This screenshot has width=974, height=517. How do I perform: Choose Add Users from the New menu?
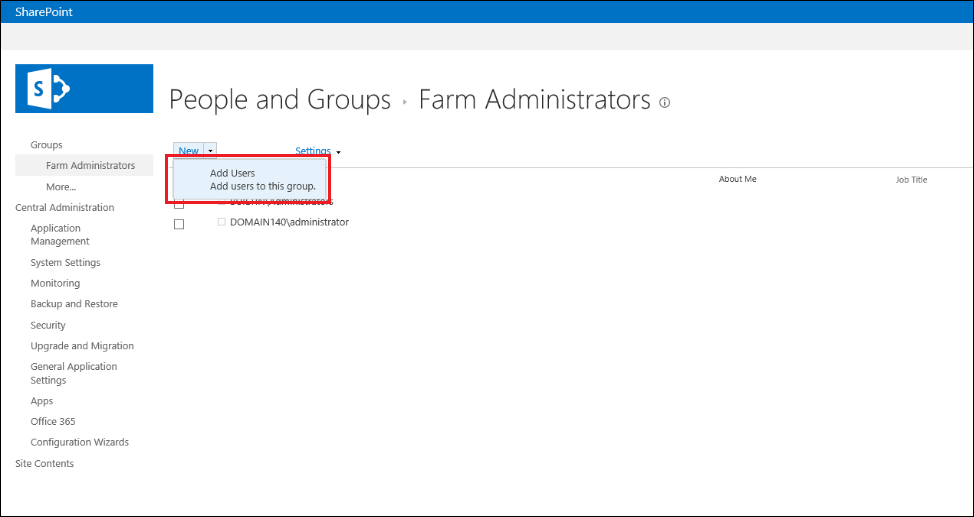coord(248,180)
